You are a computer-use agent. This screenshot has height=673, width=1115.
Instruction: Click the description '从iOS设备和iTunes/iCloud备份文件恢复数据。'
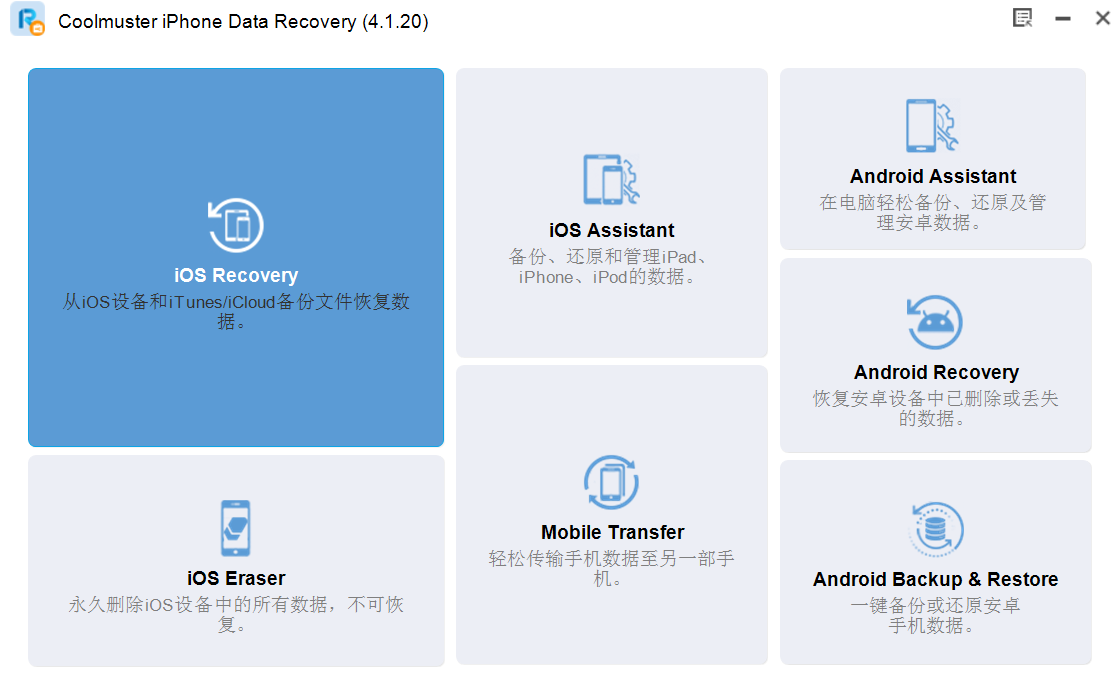pyautogui.click(x=236, y=312)
